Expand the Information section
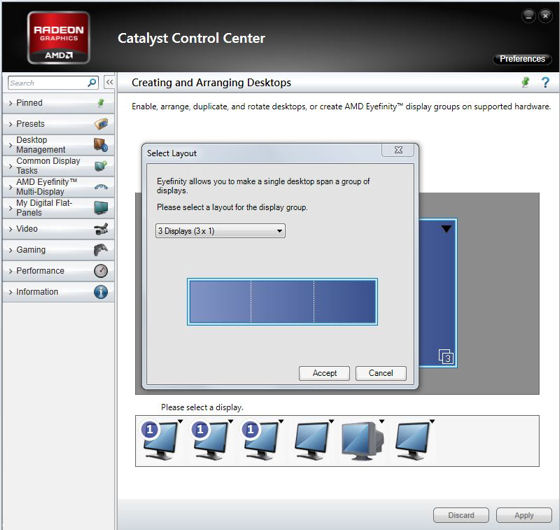This screenshot has width=560, height=530. pos(58,292)
